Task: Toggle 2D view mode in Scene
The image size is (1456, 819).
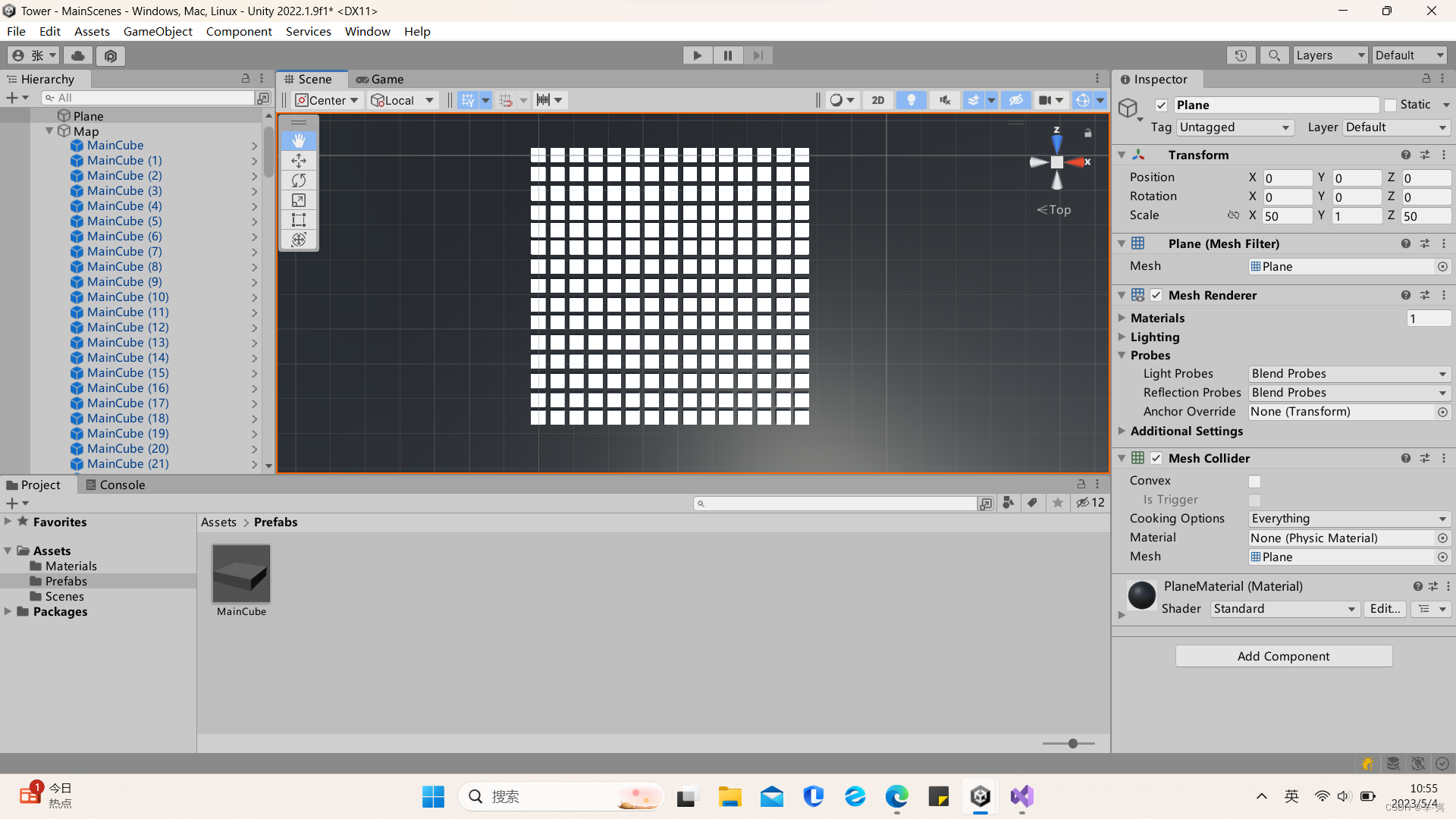Action: coord(878,100)
